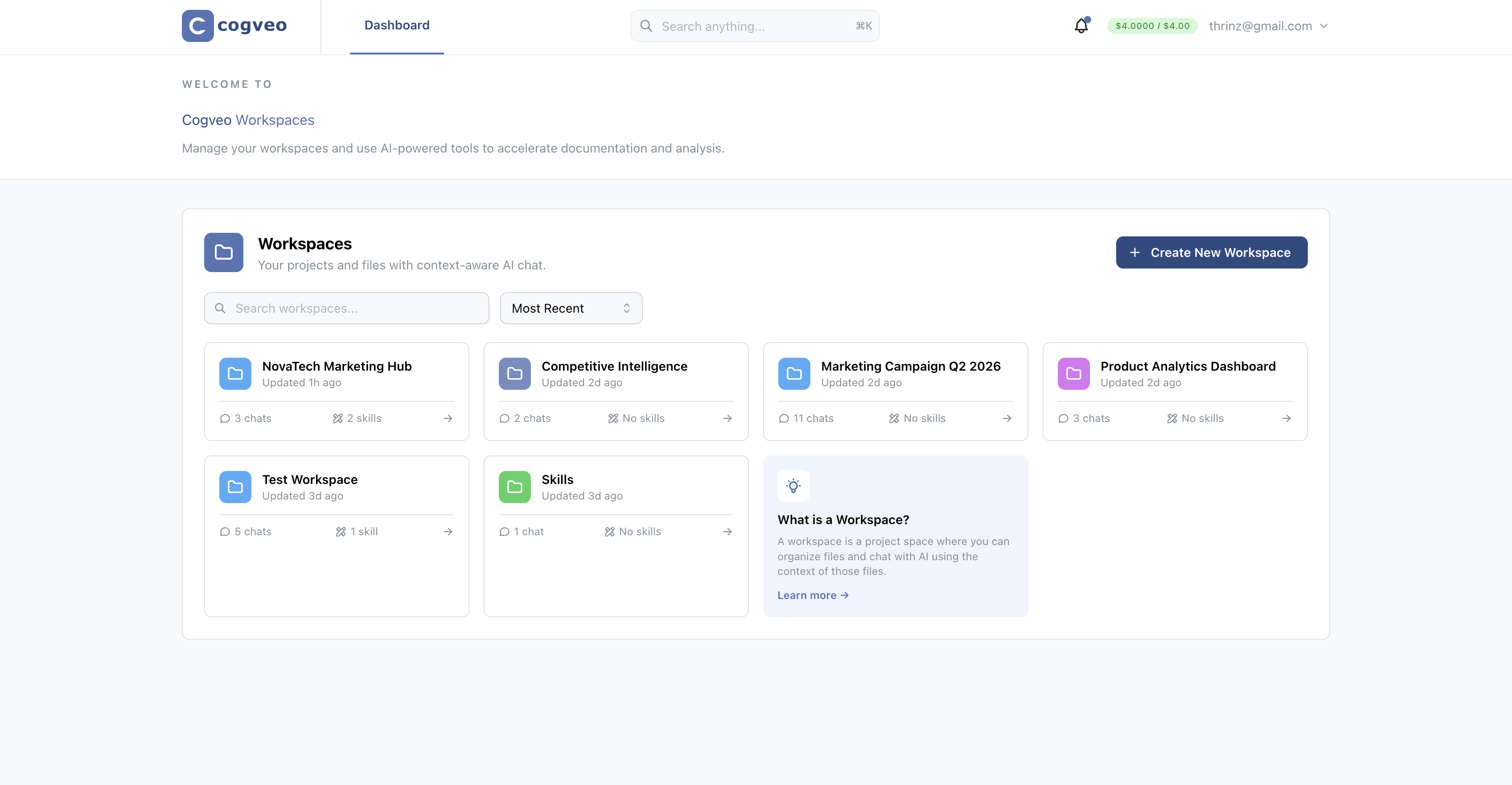
Task: Open notifications via the bell icon
Action: point(1081,26)
